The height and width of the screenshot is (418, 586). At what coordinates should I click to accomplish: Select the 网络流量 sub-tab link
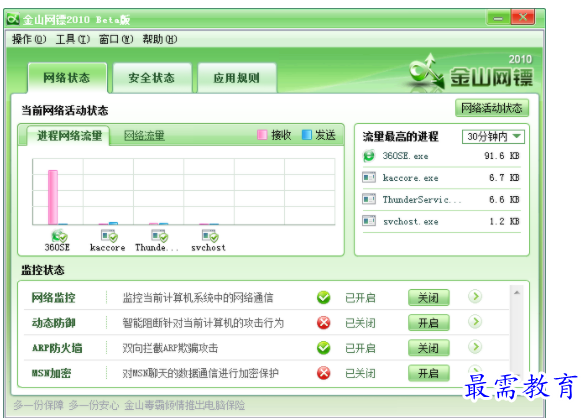(x=144, y=136)
